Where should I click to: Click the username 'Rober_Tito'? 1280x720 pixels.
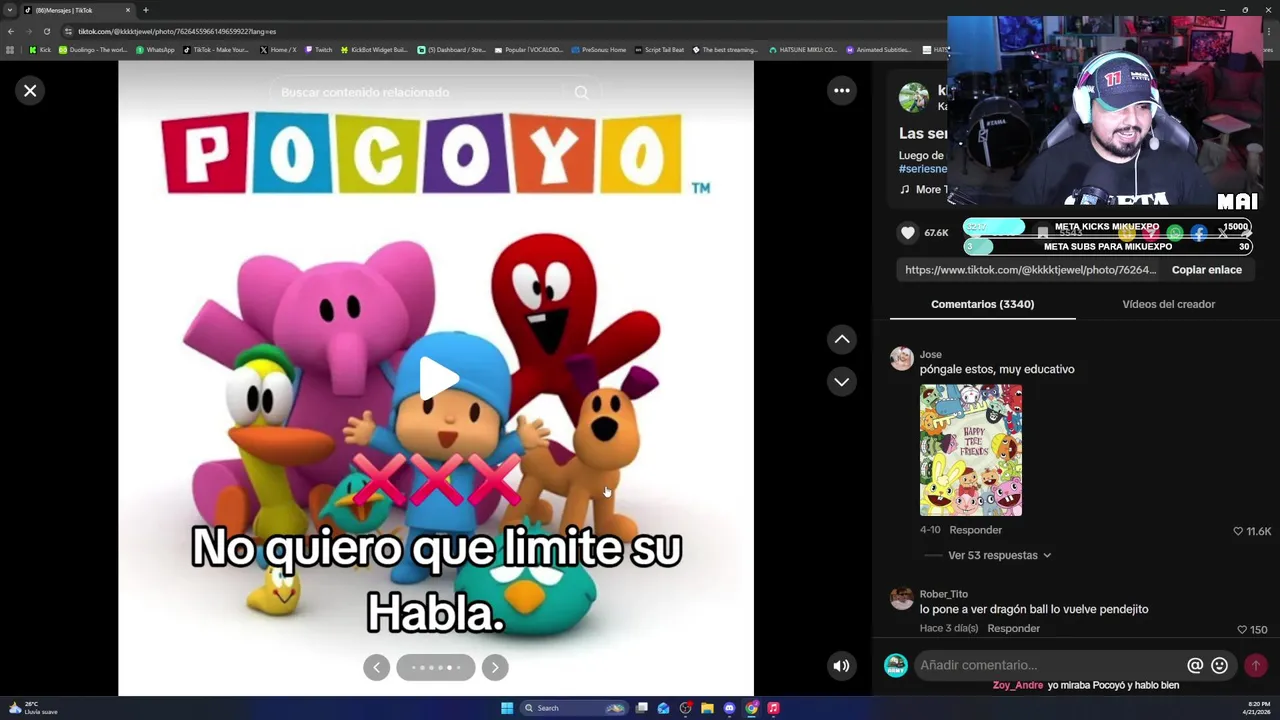click(x=943, y=594)
